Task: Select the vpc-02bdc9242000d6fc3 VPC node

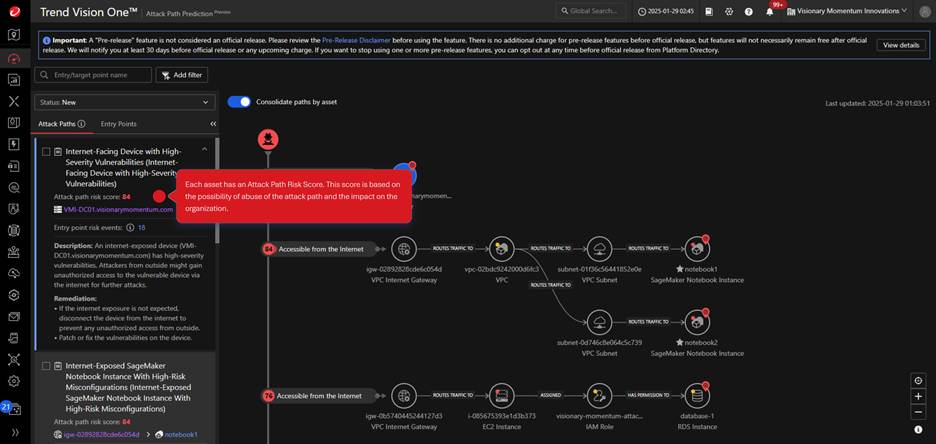Action: [x=501, y=248]
